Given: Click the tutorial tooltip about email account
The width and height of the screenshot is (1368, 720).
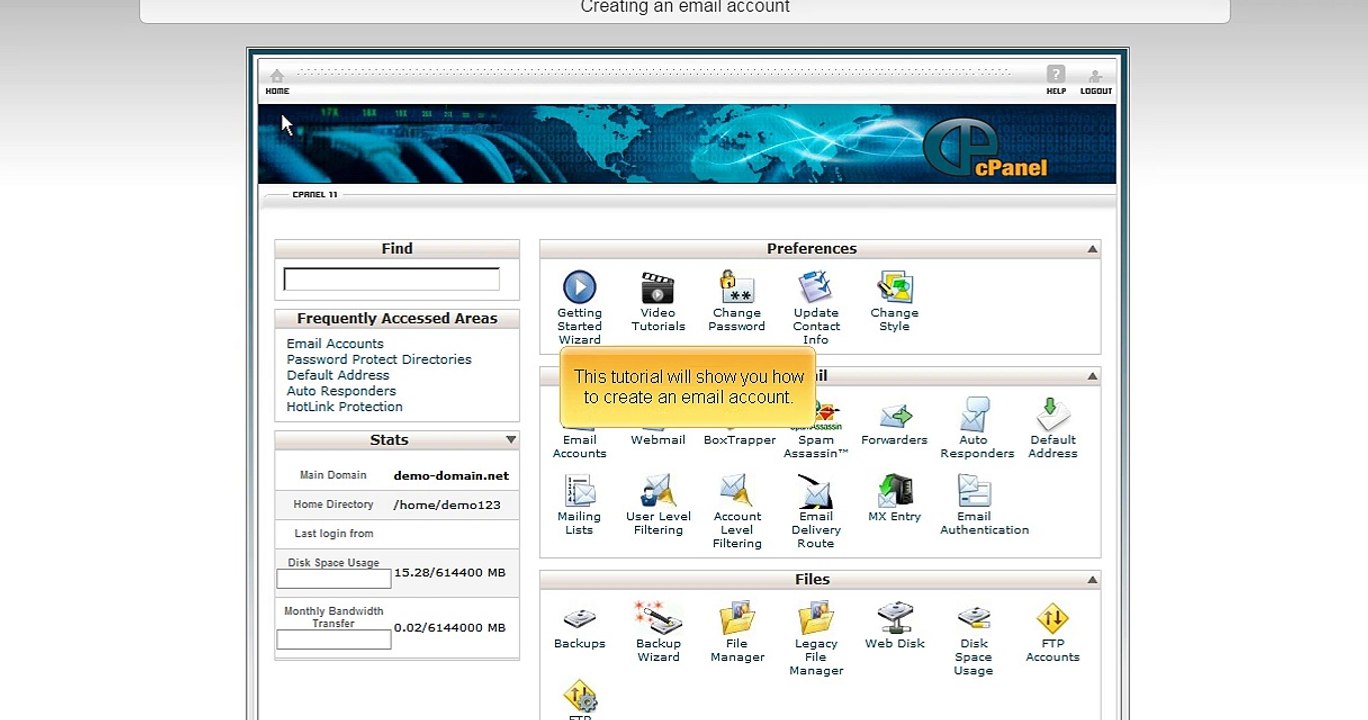Looking at the screenshot, I should point(689,387).
